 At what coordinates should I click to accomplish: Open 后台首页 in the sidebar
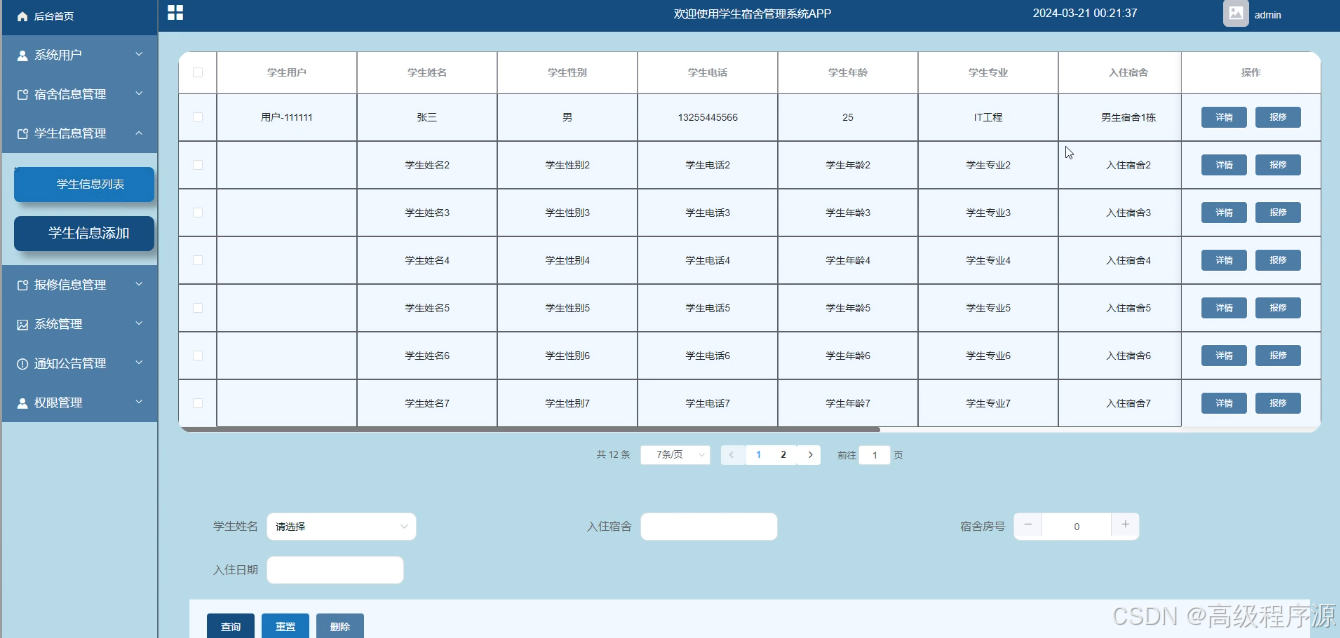(79, 16)
